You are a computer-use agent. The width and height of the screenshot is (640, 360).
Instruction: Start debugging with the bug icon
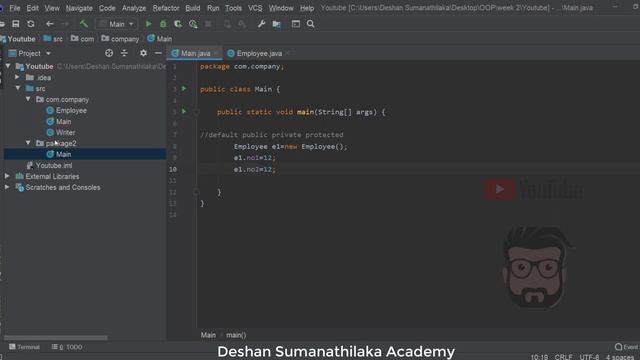pos(163,24)
